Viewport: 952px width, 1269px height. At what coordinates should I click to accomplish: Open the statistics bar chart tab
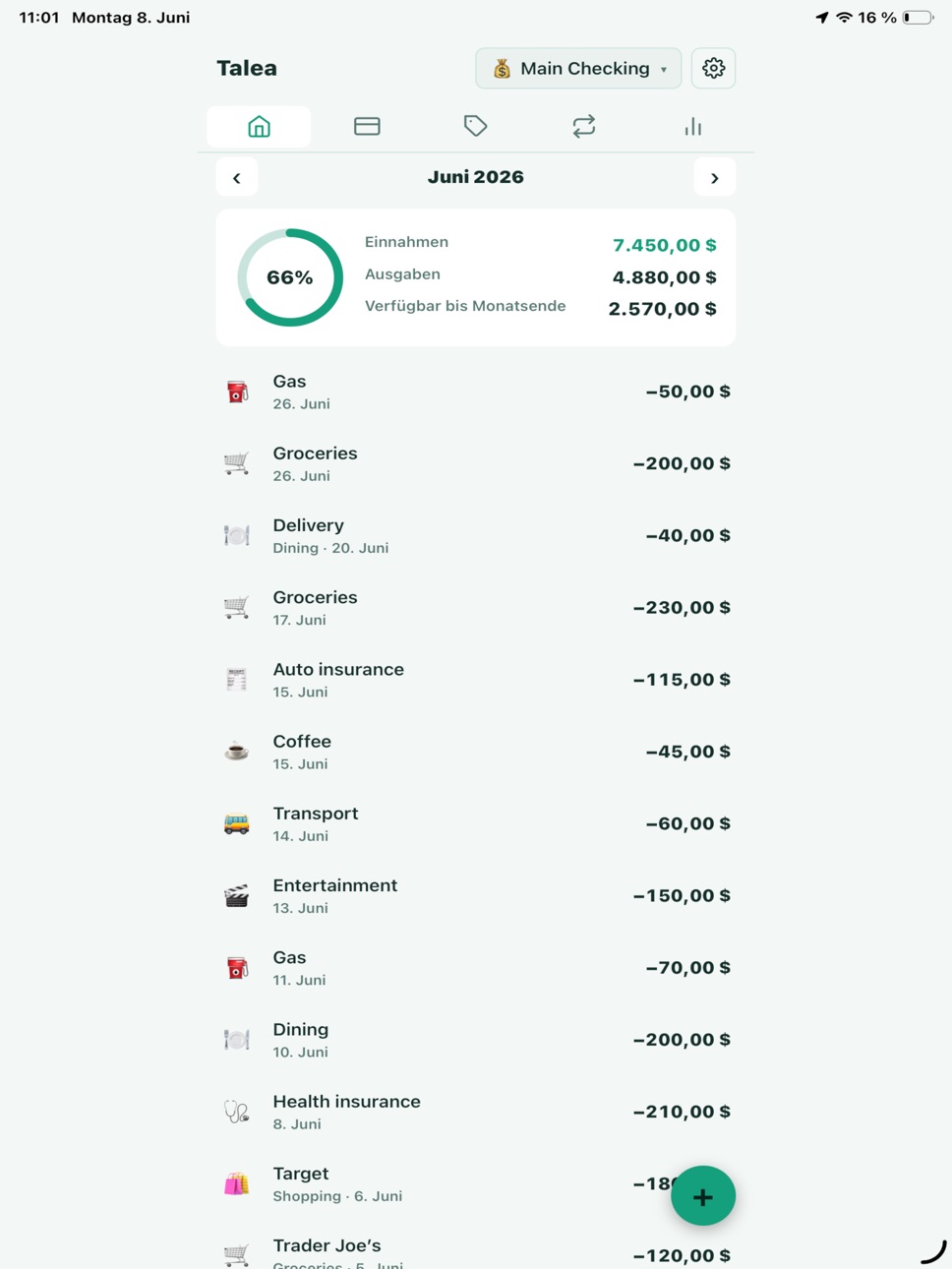tap(692, 126)
